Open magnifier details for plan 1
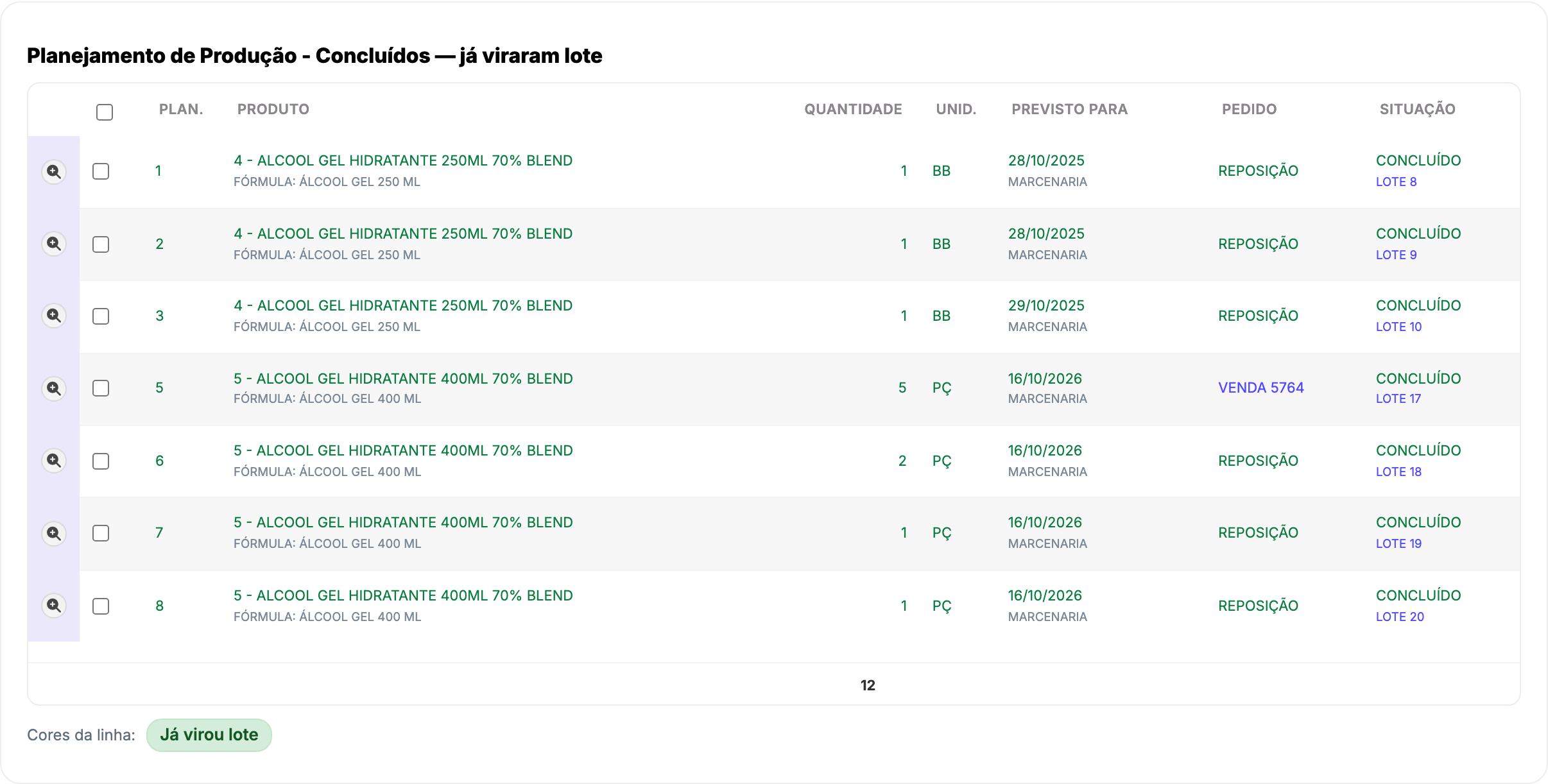Viewport: 1548px width, 784px height. click(54, 171)
